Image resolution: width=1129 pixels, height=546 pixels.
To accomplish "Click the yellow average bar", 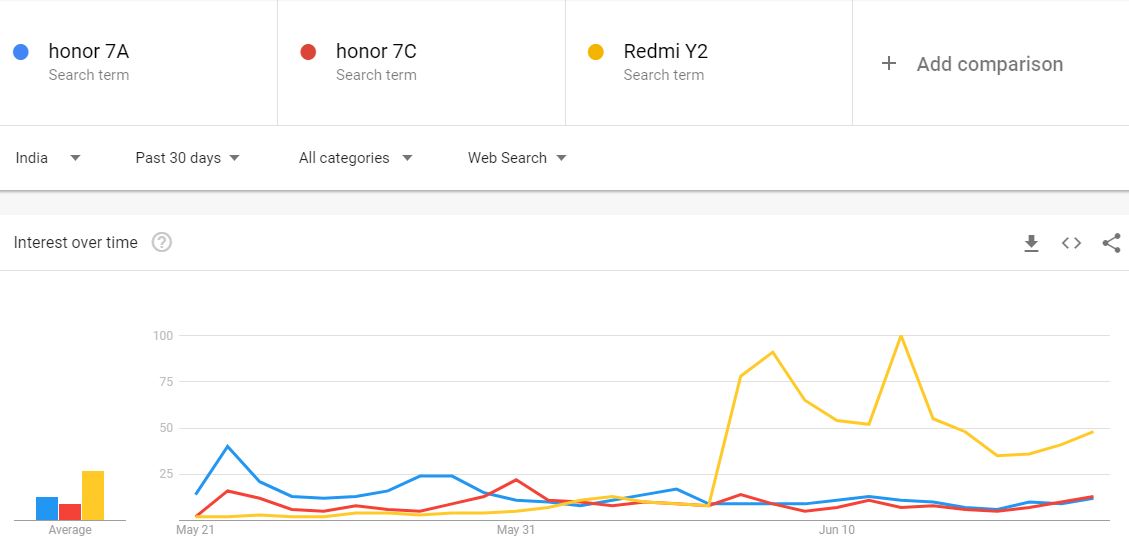I will [x=92, y=495].
